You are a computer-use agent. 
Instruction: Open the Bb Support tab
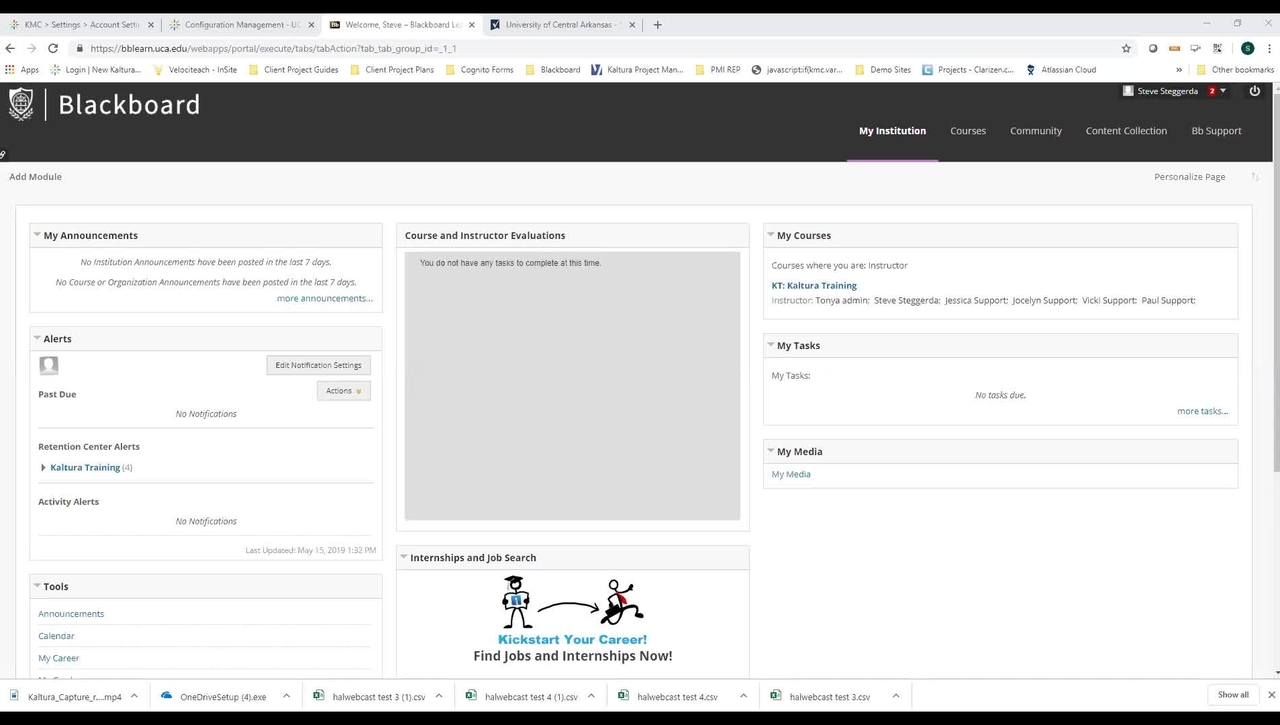(1216, 131)
